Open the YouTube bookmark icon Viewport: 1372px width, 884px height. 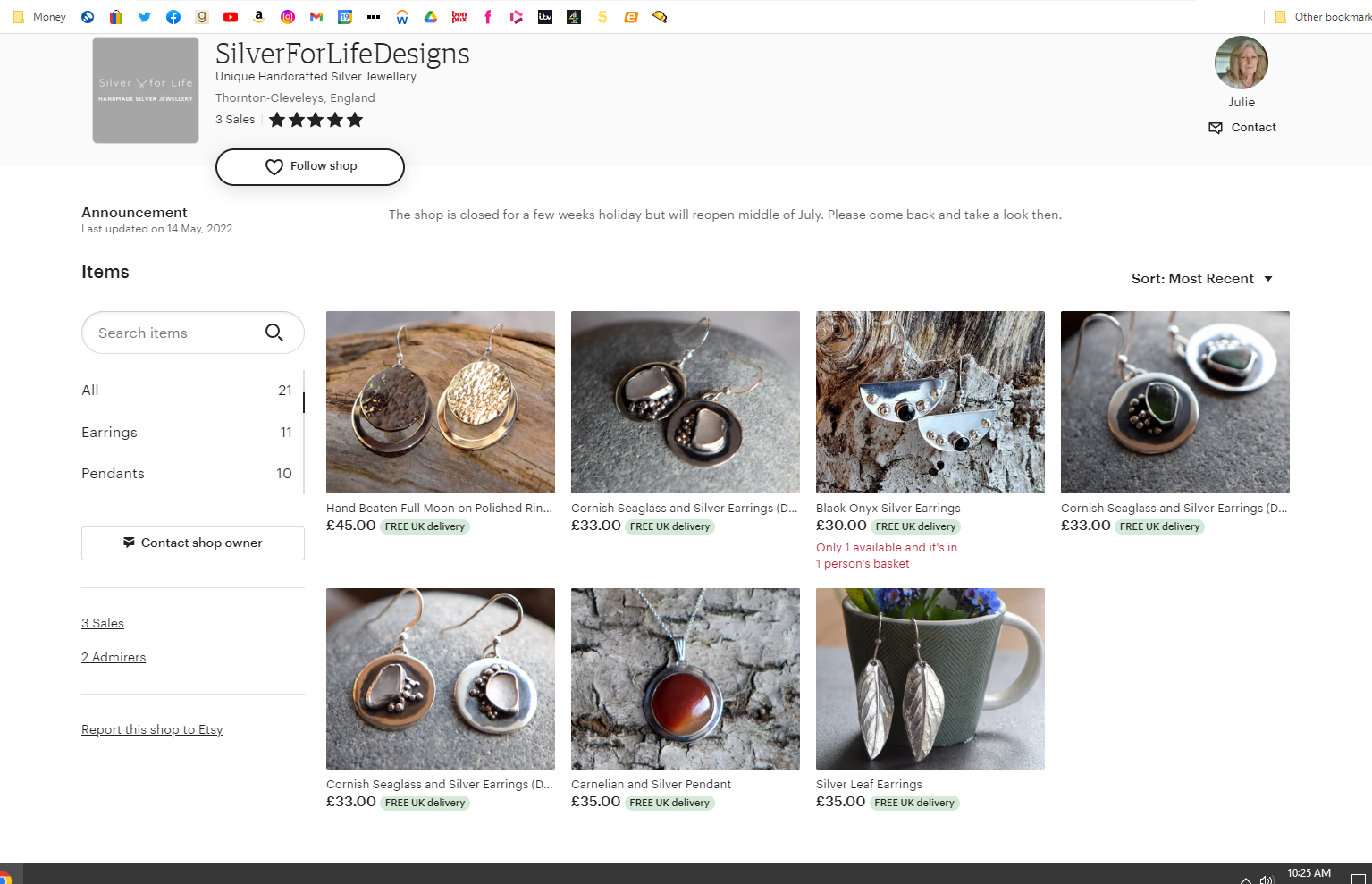click(231, 17)
